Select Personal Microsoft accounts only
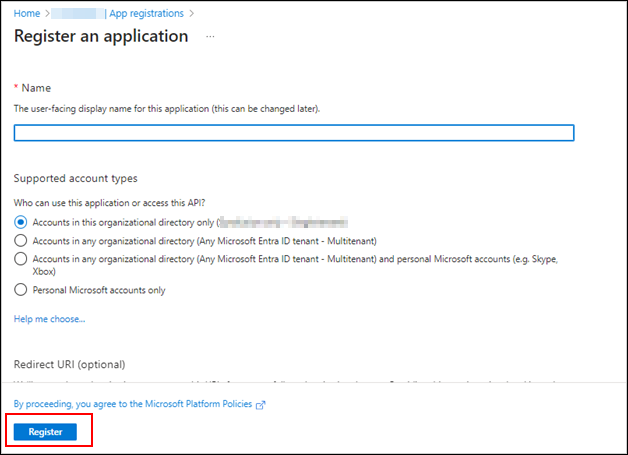The height and width of the screenshot is (455, 628). [21, 290]
